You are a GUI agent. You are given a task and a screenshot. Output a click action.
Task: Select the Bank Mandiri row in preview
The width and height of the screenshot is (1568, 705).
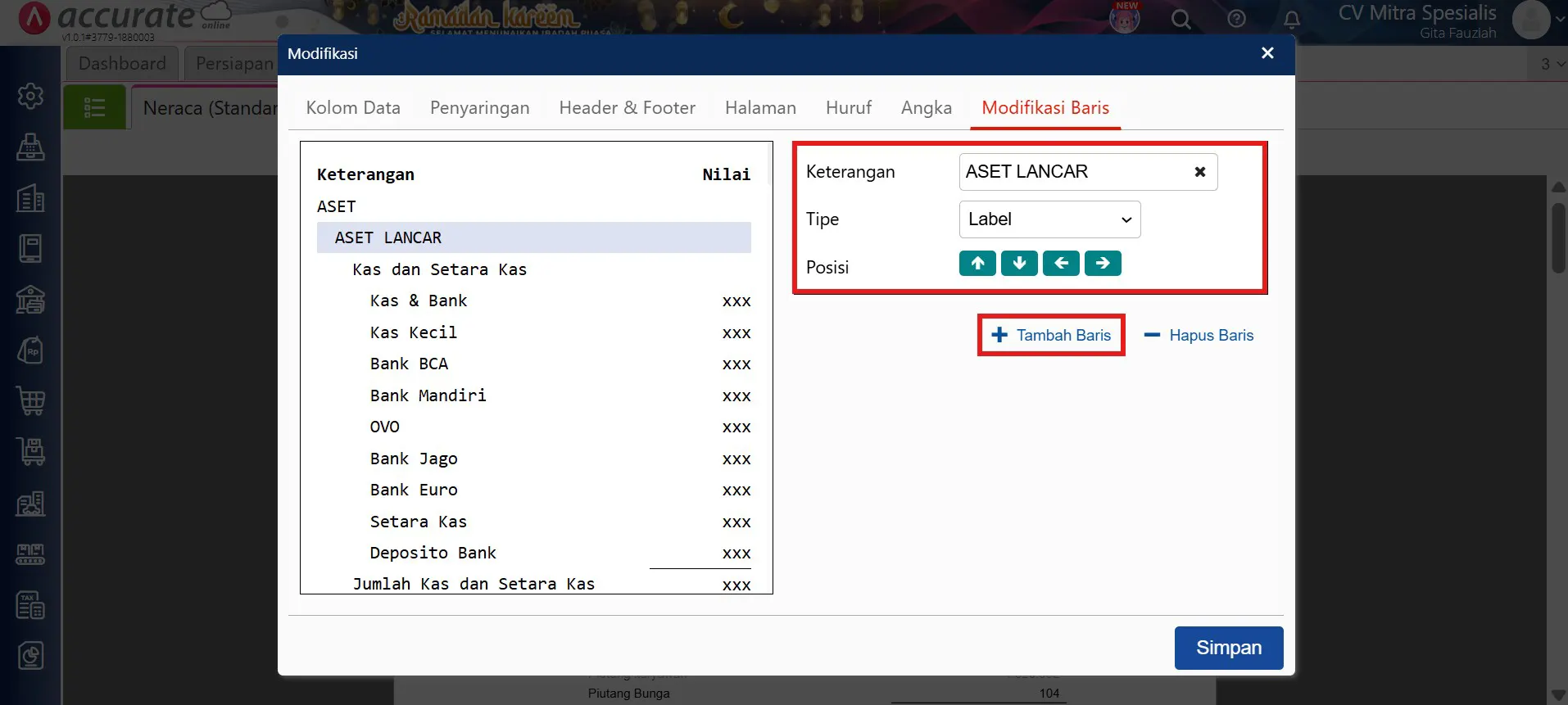pos(428,395)
